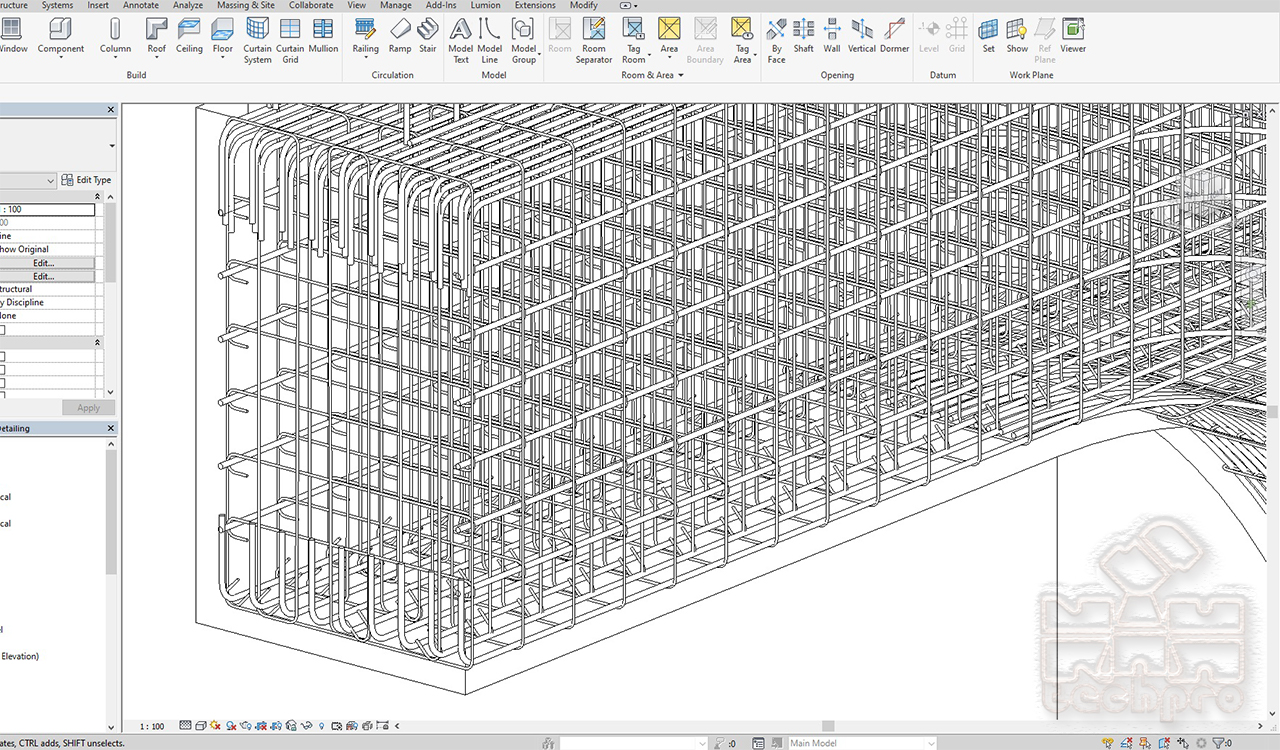Select the Stair tool
Viewport: 1280px width, 750px height.
tap(428, 35)
